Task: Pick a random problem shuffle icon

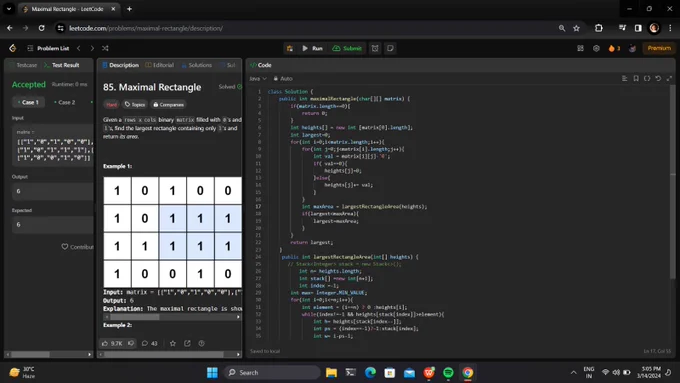Action: click(x=105, y=48)
